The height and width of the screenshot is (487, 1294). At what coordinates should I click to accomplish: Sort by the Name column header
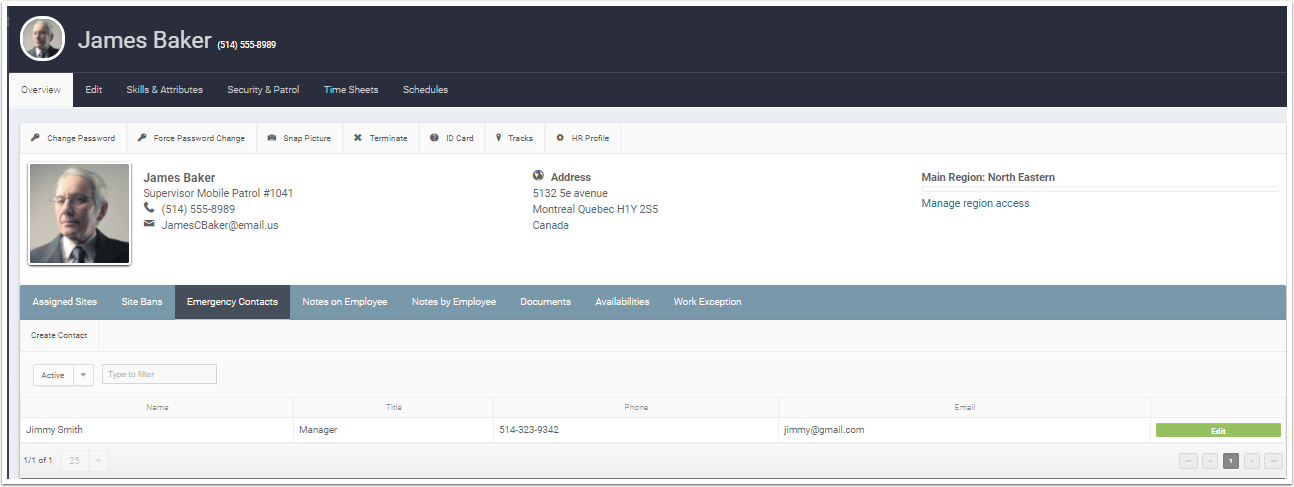pyautogui.click(x=157, y=407)
